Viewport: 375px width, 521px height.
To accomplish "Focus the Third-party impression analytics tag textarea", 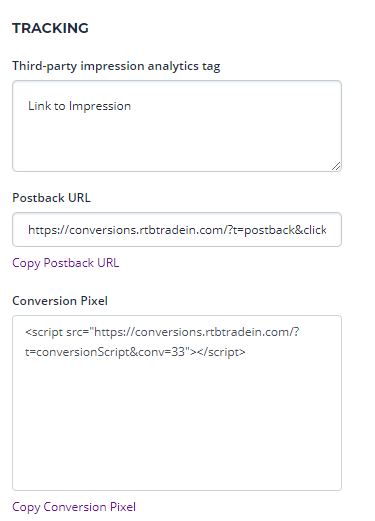I will coord(177,126).
